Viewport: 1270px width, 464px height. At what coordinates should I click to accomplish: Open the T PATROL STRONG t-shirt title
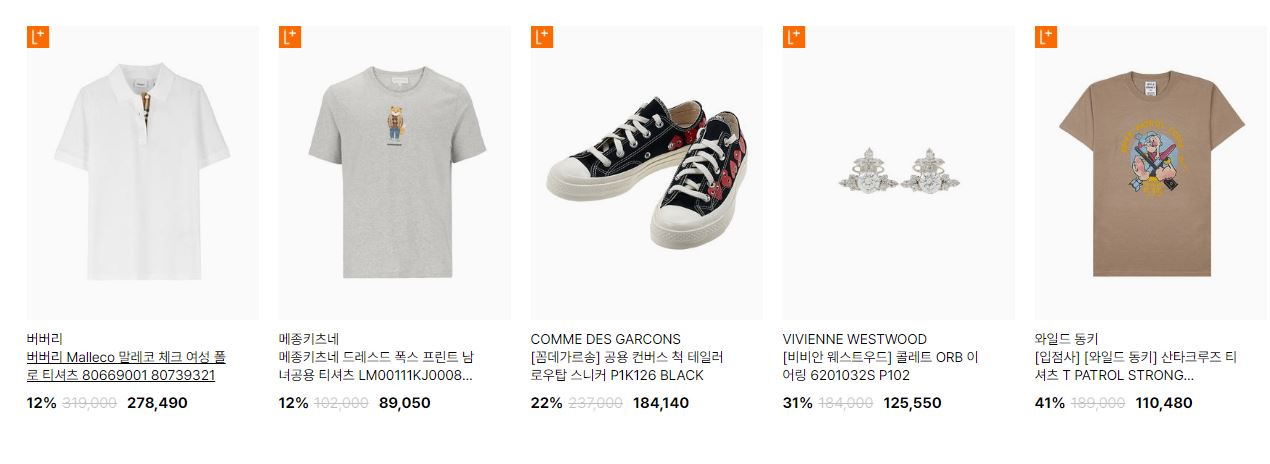tap(1137, 366)
